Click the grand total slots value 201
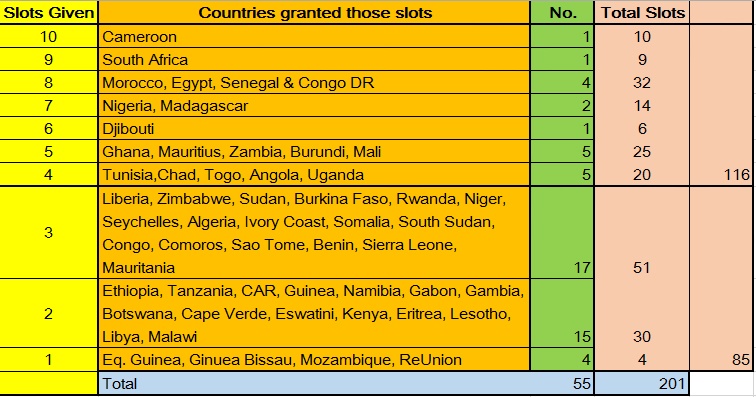Screen dimensions: 756x397 point(642,383)
